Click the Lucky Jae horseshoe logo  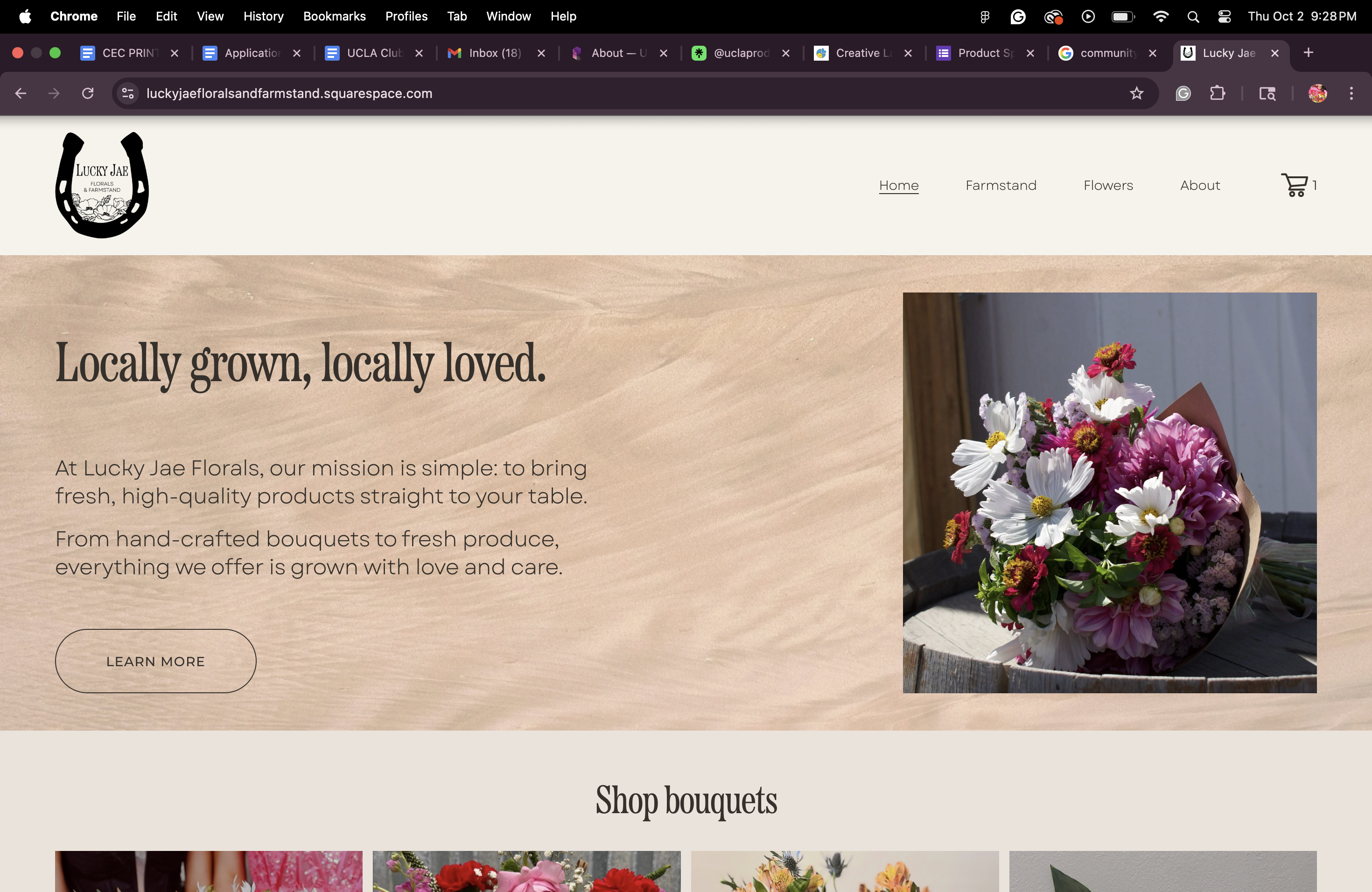click(x=102, y=185)
